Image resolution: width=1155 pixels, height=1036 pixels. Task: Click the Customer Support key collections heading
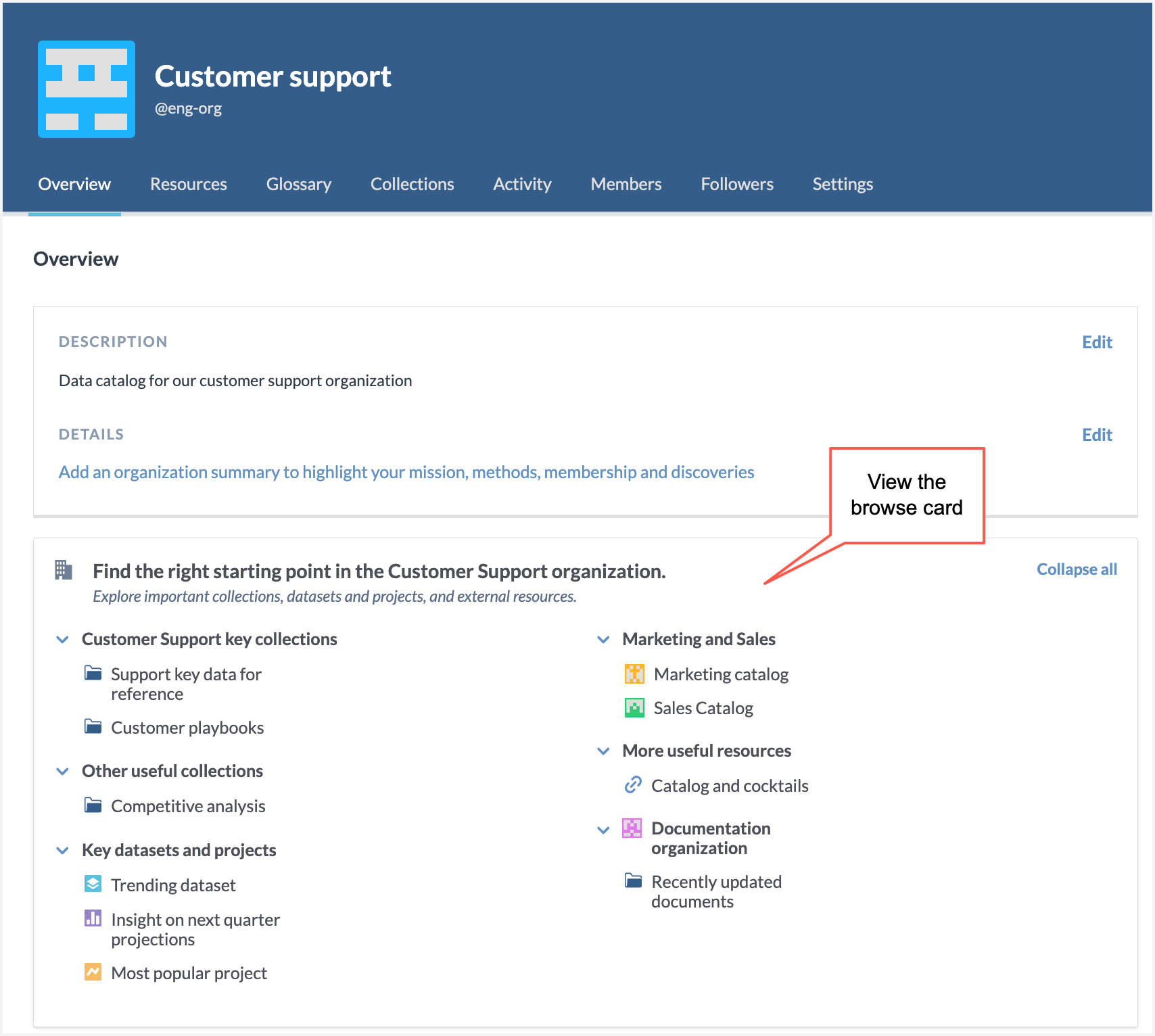tap(210, 639)
